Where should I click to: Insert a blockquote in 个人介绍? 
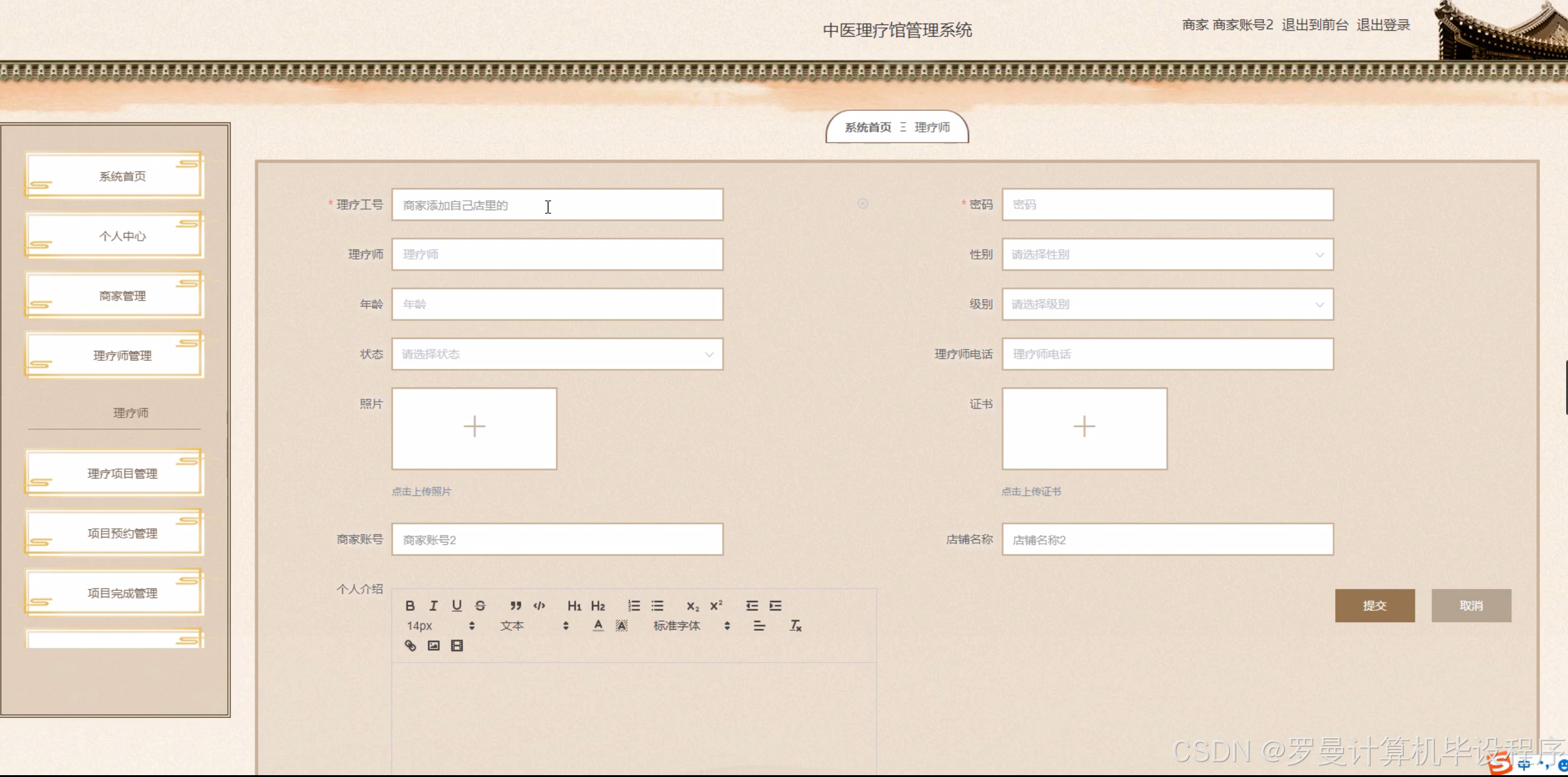(515, 605)
